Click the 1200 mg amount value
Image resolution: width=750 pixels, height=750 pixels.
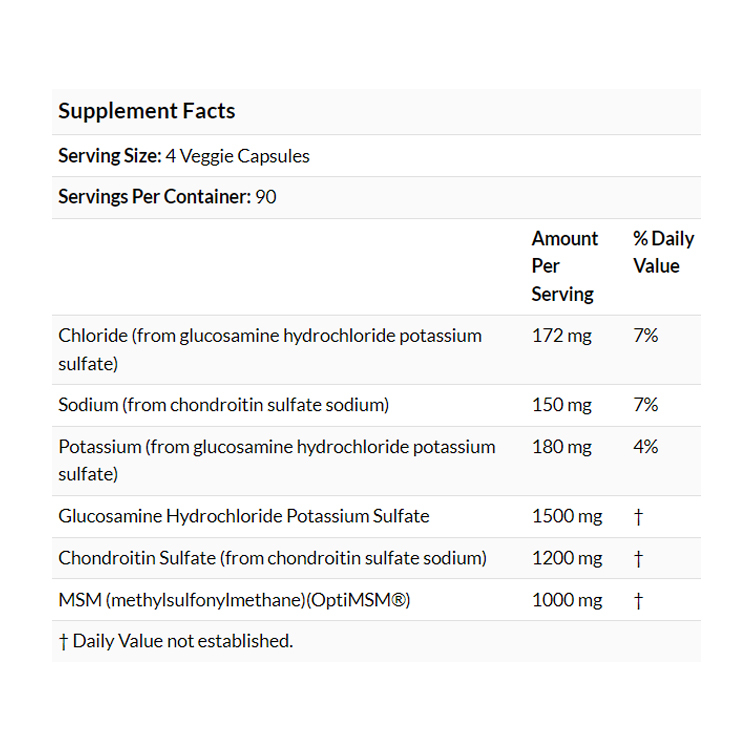[x=567, y=558]
